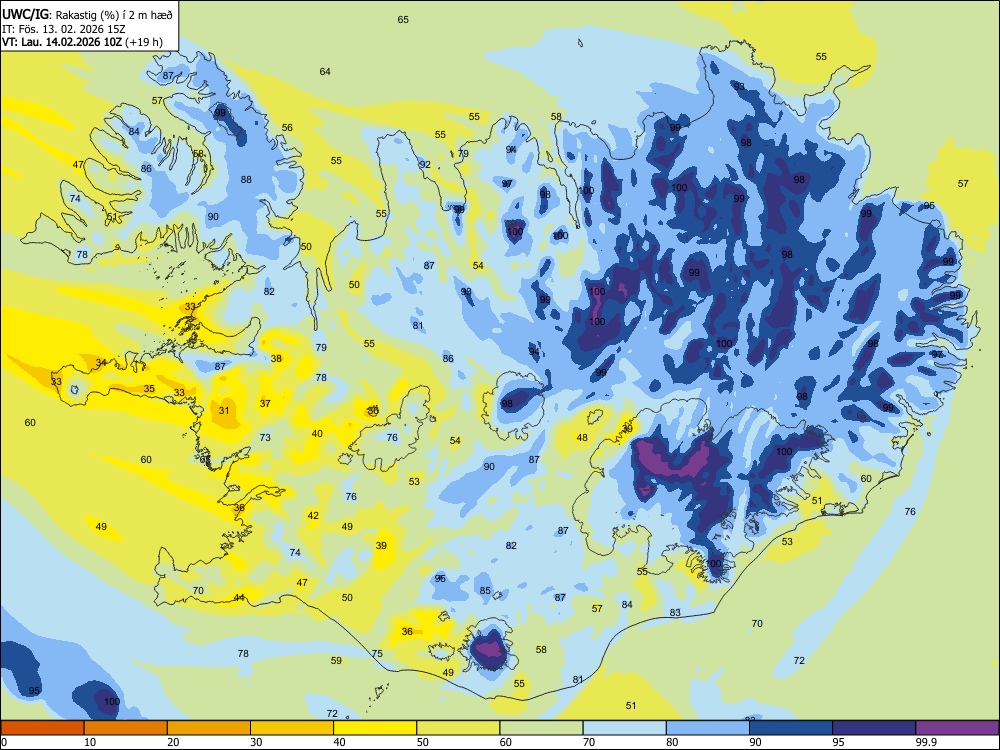Pick the pale green 60–70 legend swatch
The height and width of the screenshot is (750, 1000).
pyautogui.click(x=541, y=728)
